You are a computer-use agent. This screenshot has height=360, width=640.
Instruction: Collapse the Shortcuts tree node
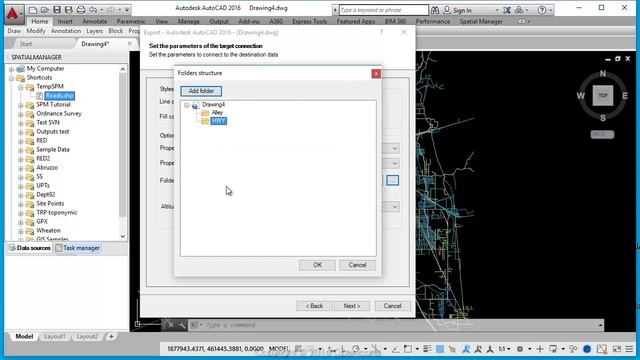point(11,78)
